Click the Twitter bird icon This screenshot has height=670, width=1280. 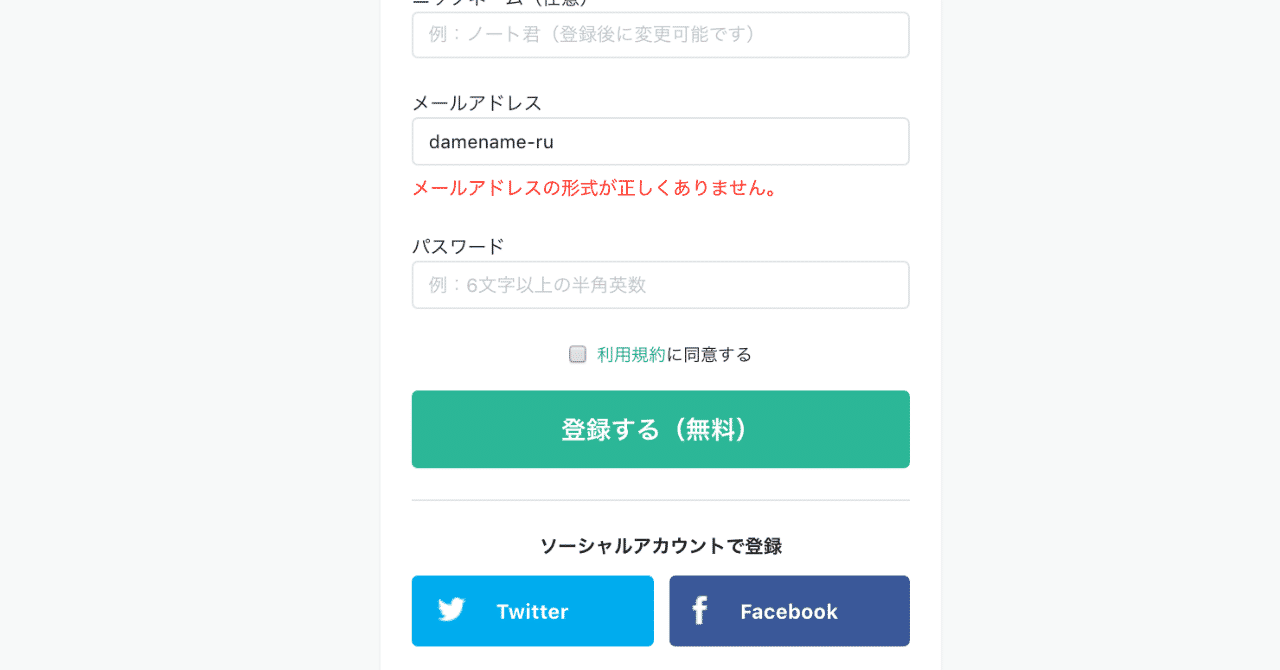tap(451, 610)
